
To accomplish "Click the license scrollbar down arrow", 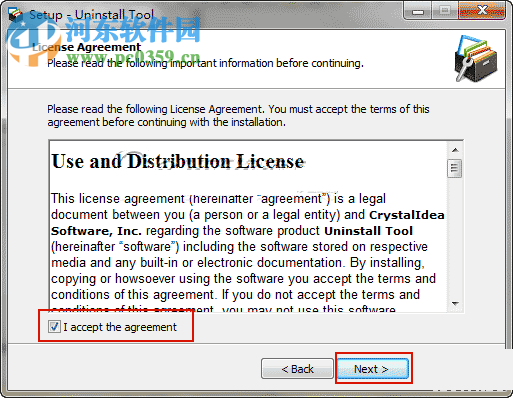I will coord(455,303).
